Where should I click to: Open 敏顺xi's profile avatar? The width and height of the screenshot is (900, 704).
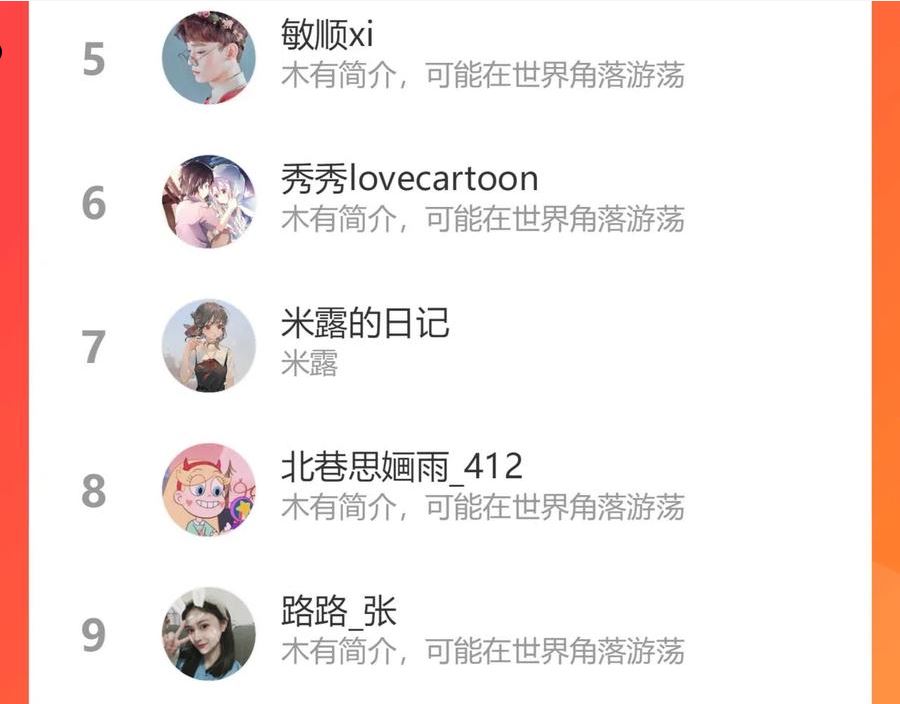(209, 57)
